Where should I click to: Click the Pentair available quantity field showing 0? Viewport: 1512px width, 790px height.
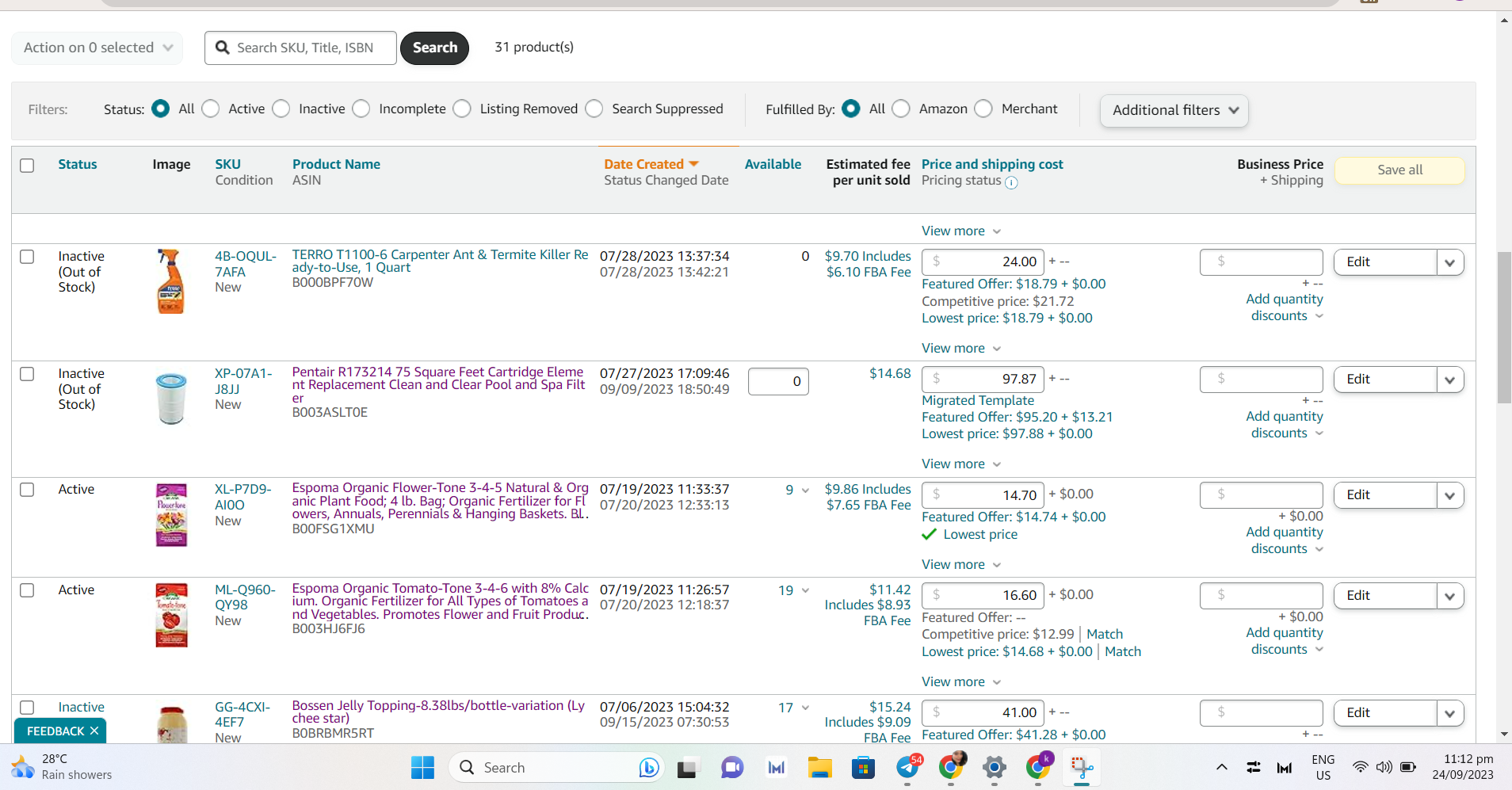pyautogui.click(x=778, y=381)
